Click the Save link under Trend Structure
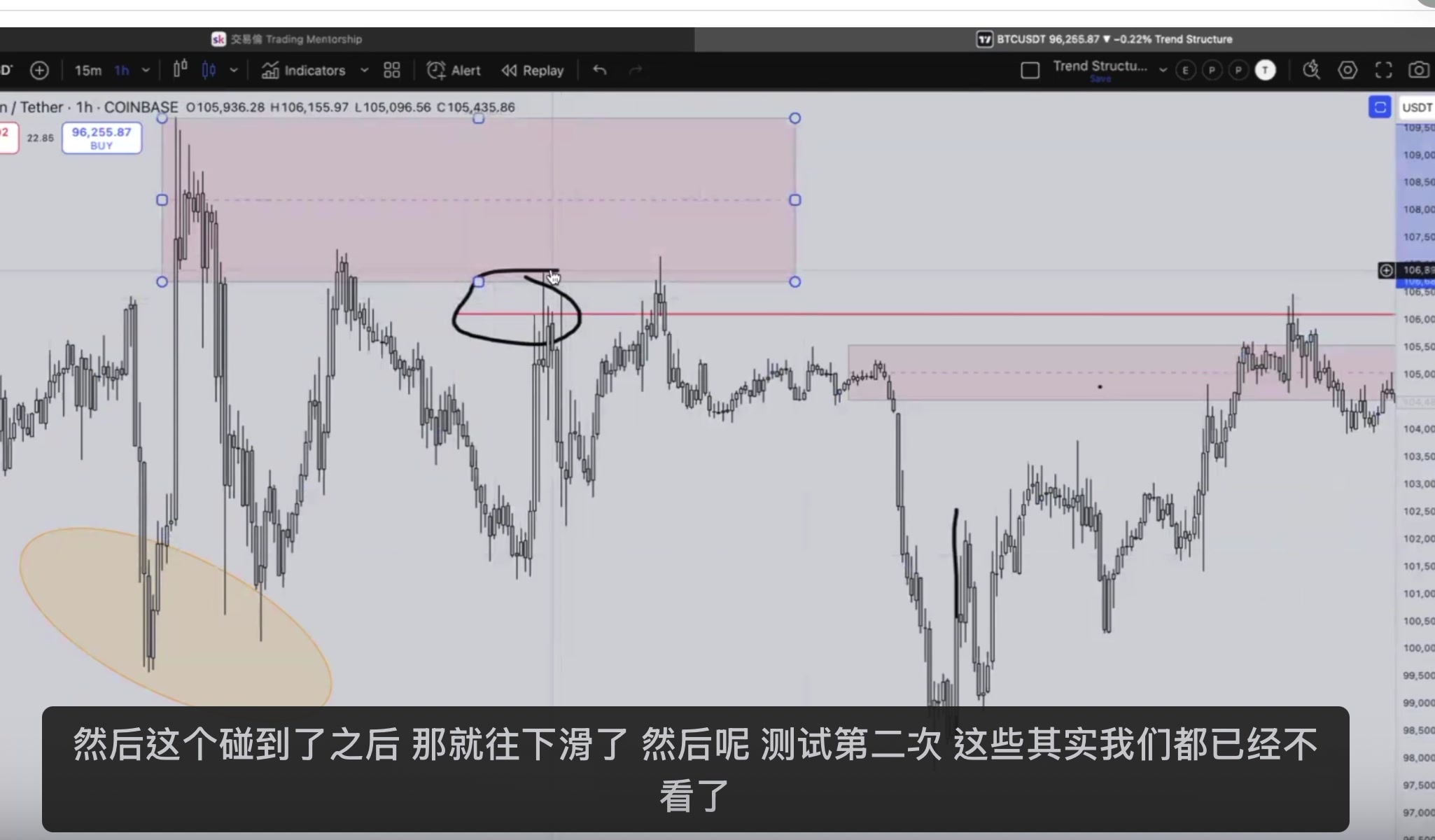Viewport: 1435px width, 840px height. point(1101,78)
